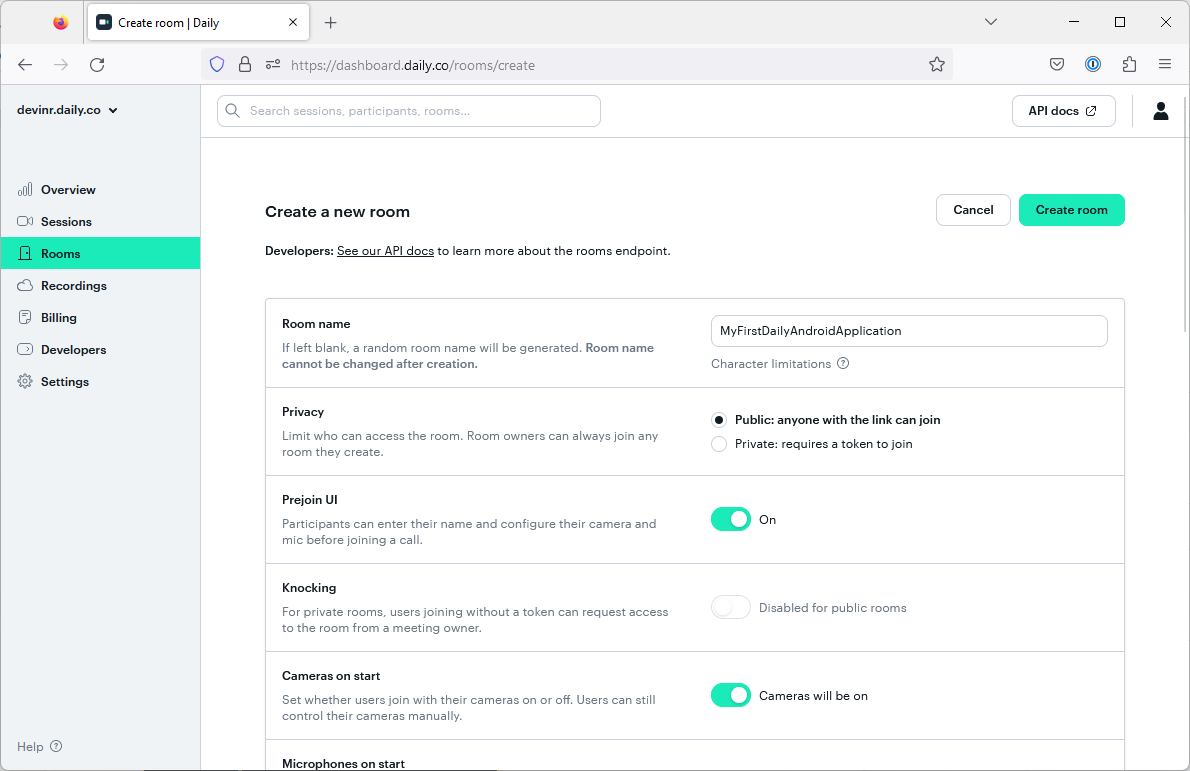Open 1Password extension icon
1190x771 pixels.
click(x=1093, y=65)
